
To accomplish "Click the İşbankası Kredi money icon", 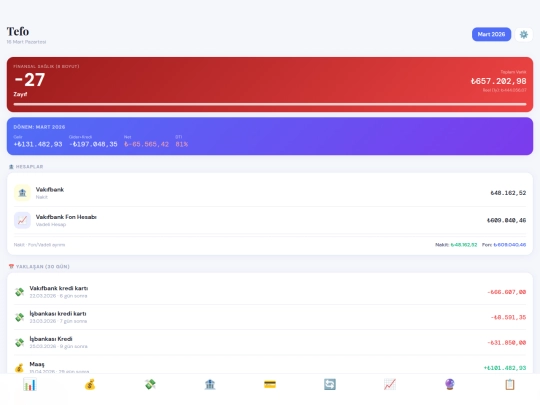I will 20,342.
